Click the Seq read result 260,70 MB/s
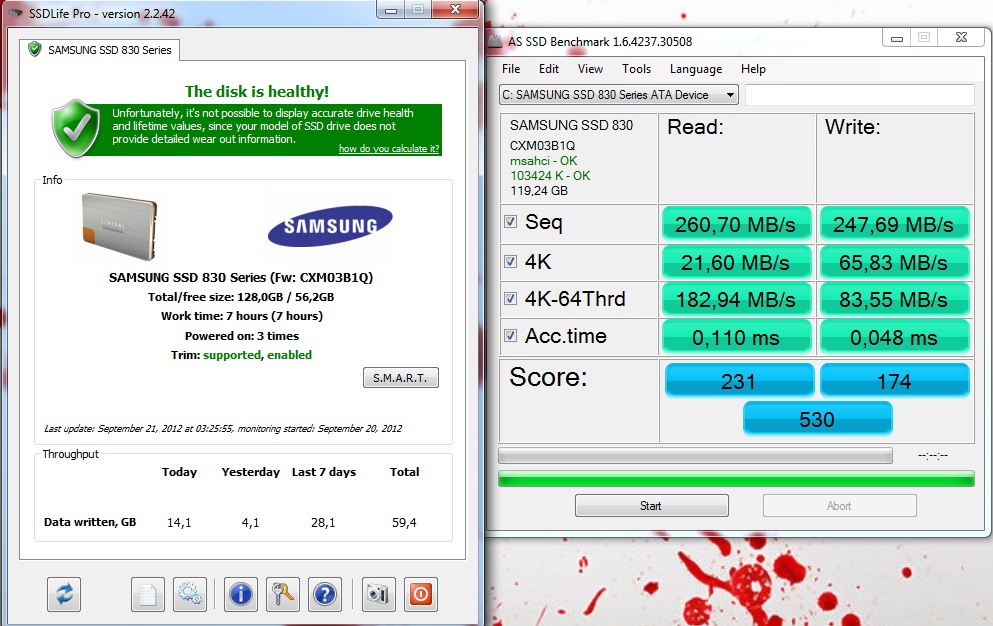Viewport: 993px width, 626px height. click(736, 224)
